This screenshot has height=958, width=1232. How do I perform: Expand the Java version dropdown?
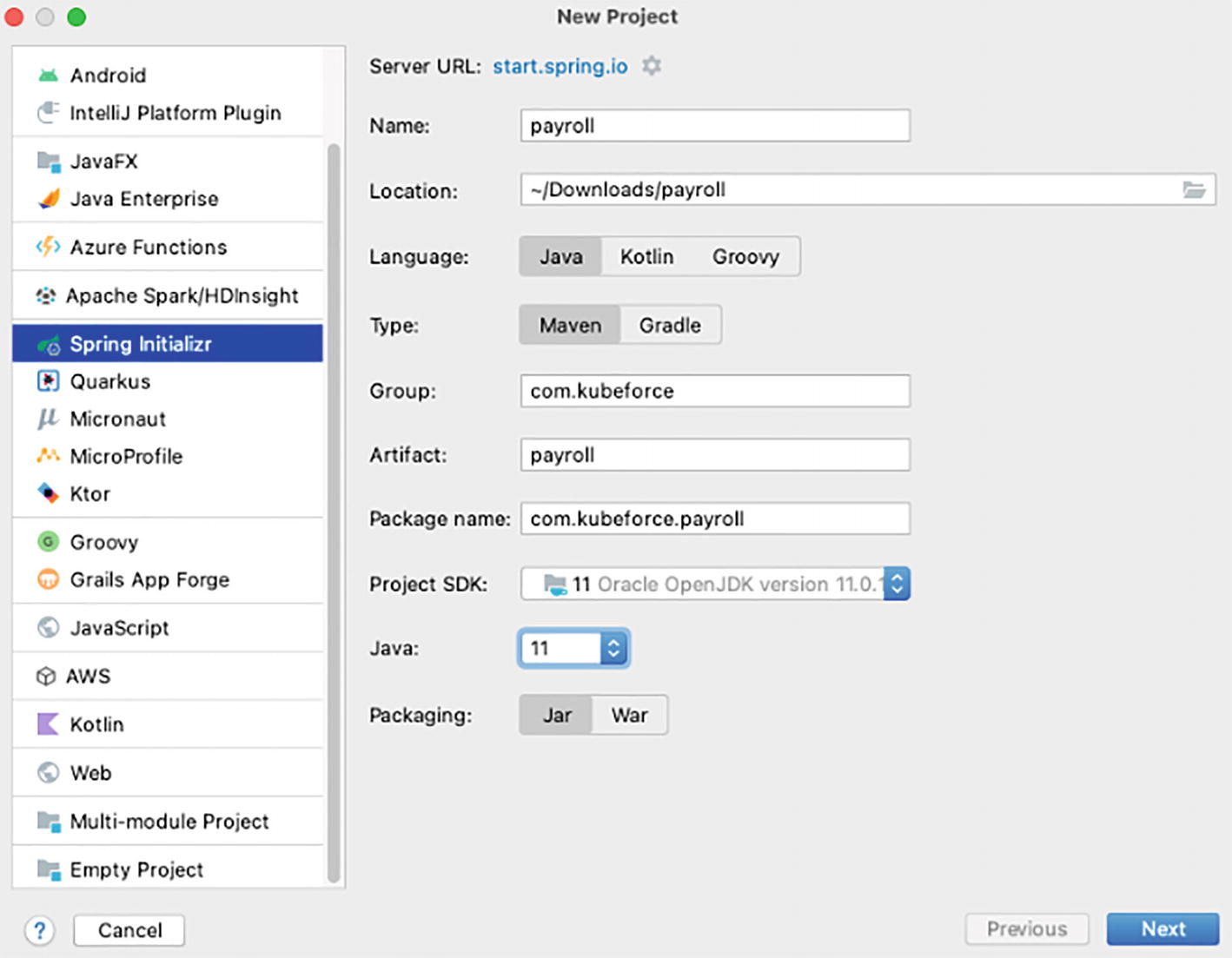[x=613, y=649]
